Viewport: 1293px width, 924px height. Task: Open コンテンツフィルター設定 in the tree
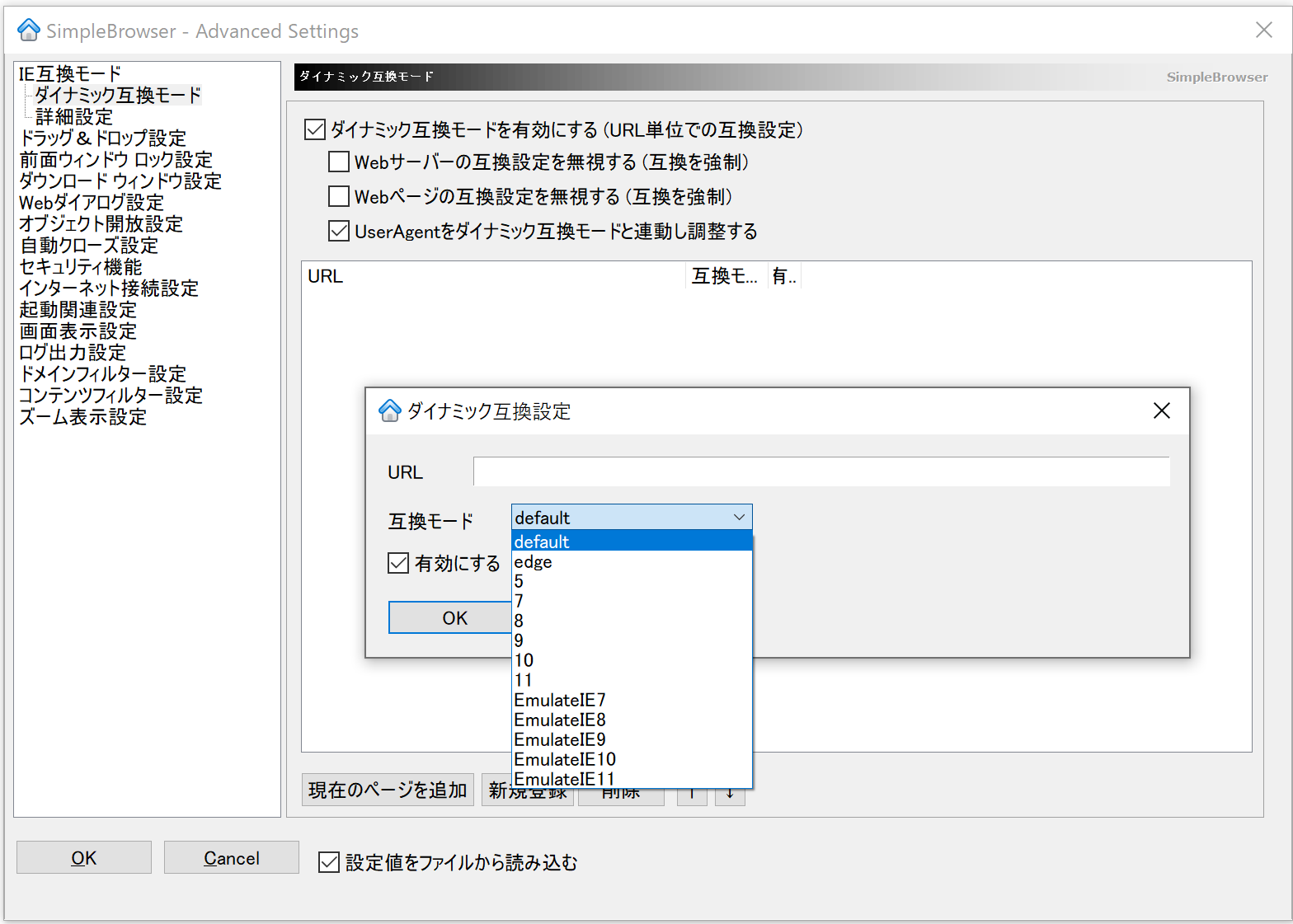[x=110, y=396]
